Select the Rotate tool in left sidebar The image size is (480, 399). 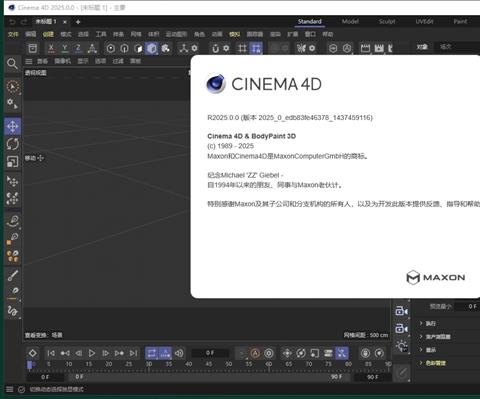point(13,144)
